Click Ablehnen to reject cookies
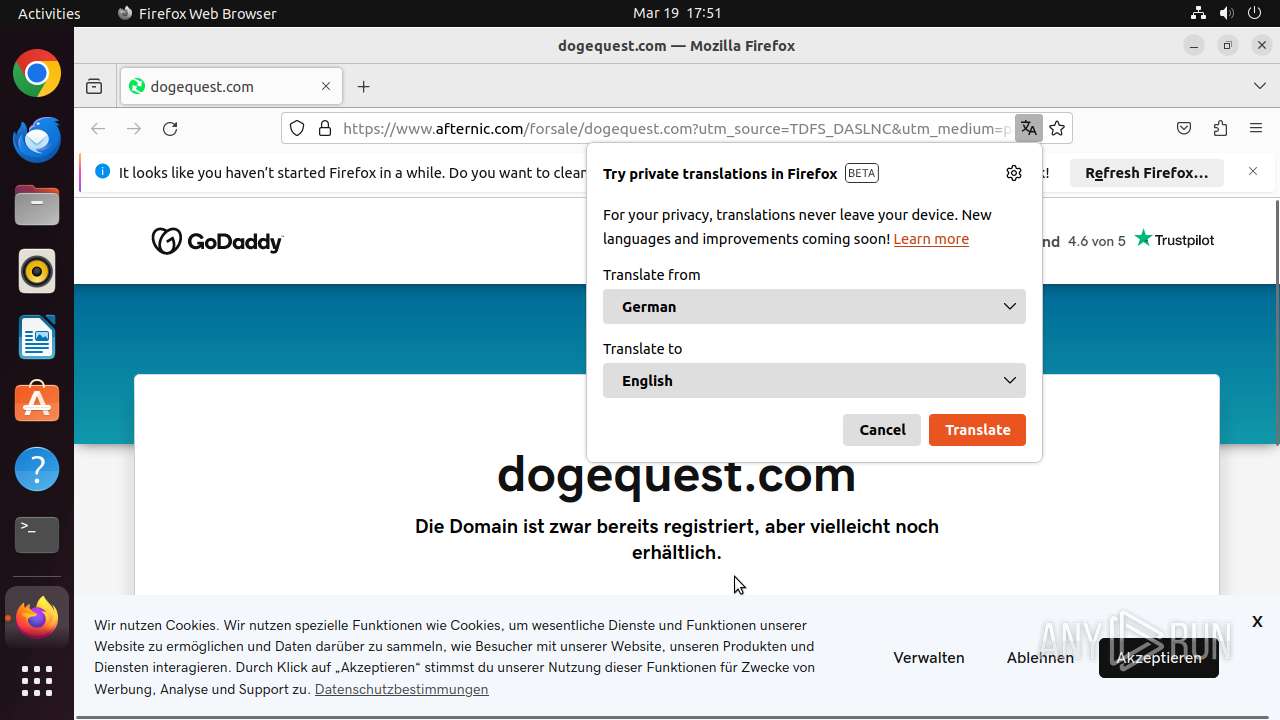Viewport: 1280px width, 720px height. tap(1040, 658)
